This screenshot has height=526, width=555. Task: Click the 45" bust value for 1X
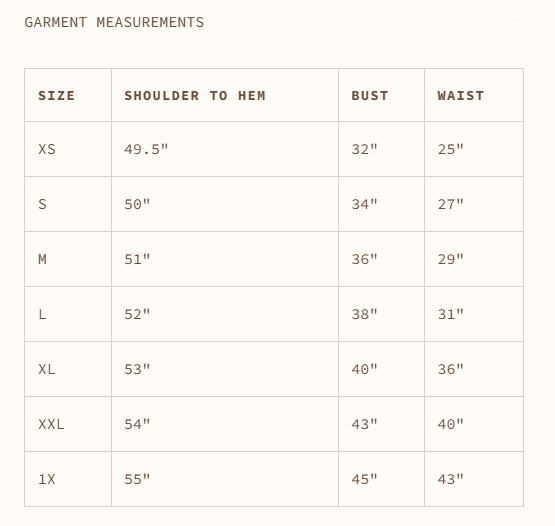click(364, 479)
